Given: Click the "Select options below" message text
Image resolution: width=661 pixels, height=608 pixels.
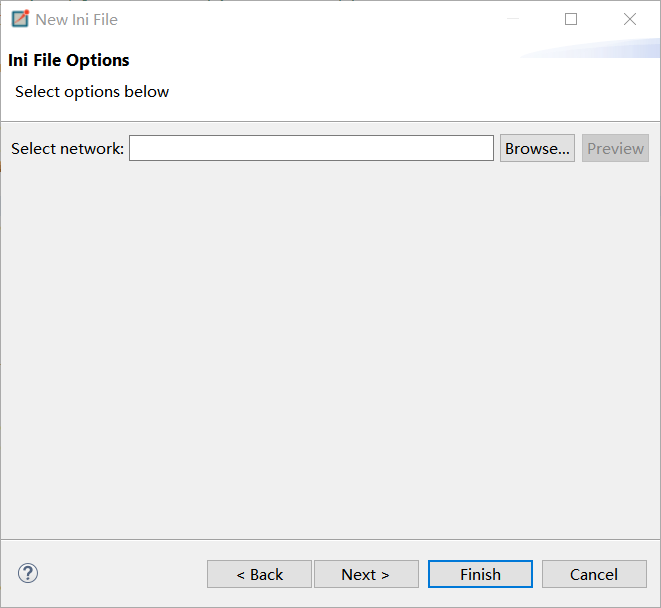Looking at the screenshot, I should pyautogui.click(x=92, y=91).
